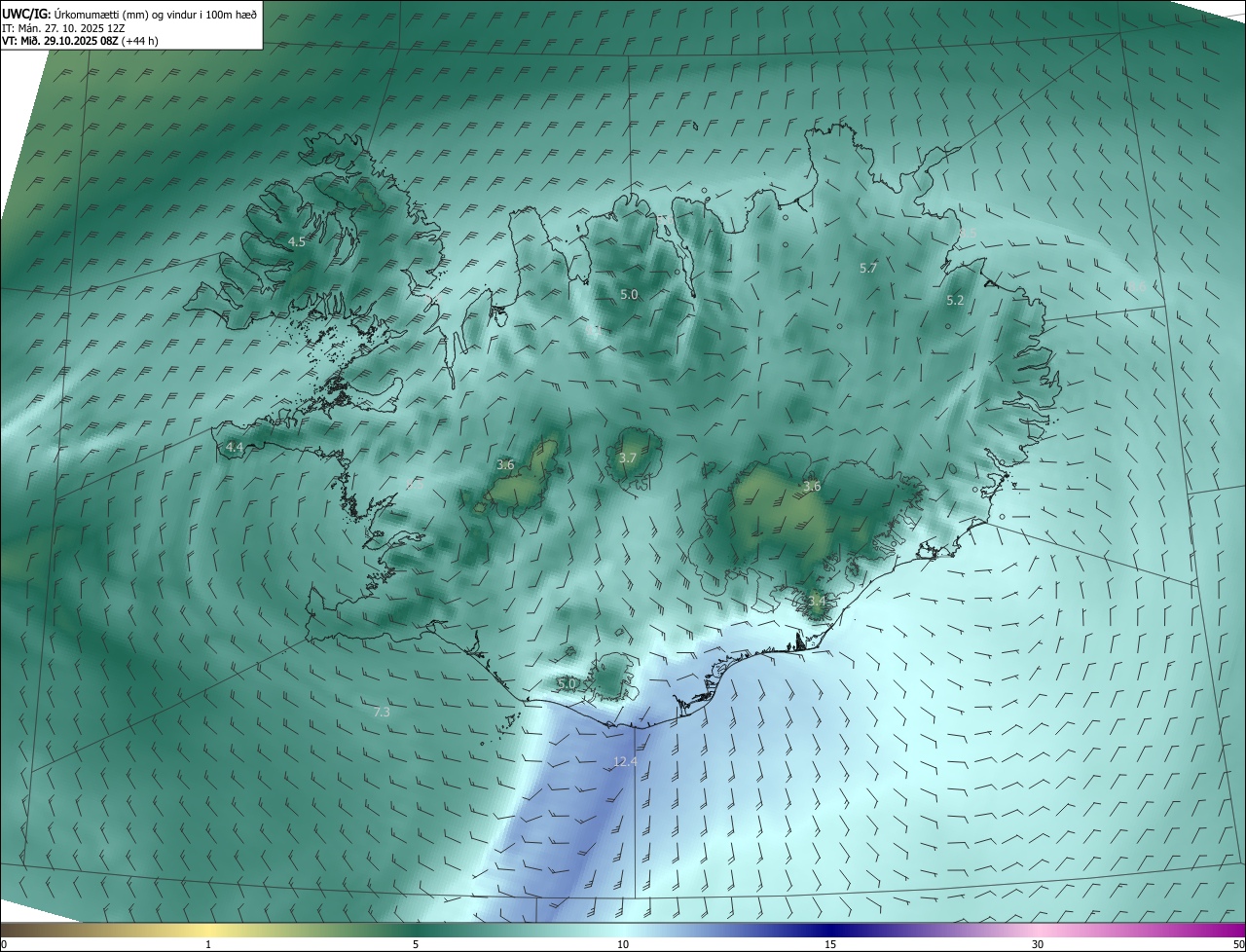Click the 5.0 value near Mýrdalsjökull south coast
The width and height of the screenshot is (1246, 952).
(567, 683)
